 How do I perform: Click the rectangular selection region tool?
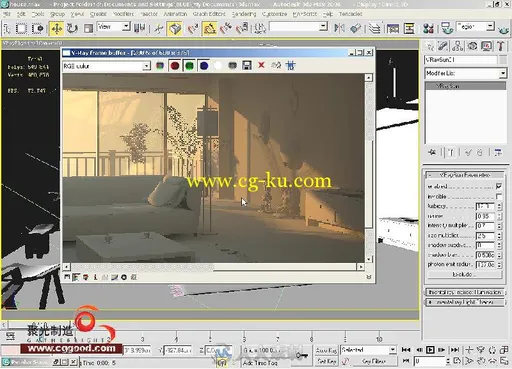(21, 28)
